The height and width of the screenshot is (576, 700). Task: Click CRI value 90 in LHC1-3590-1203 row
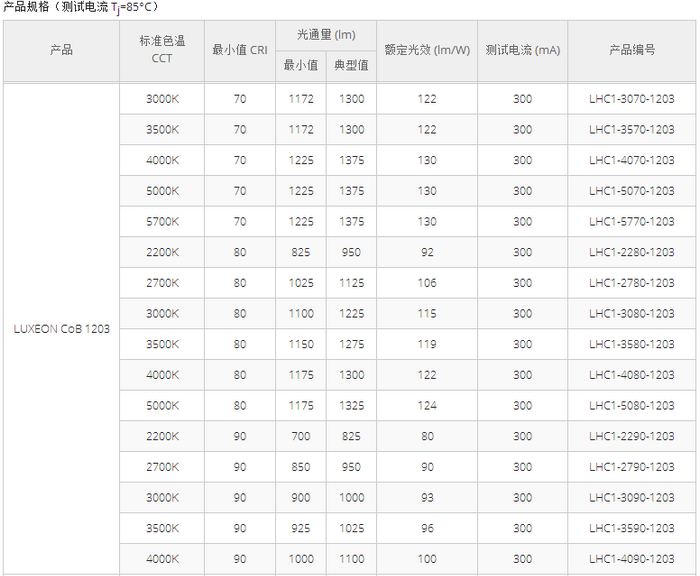pyautogui.click(x=240, y=528)
